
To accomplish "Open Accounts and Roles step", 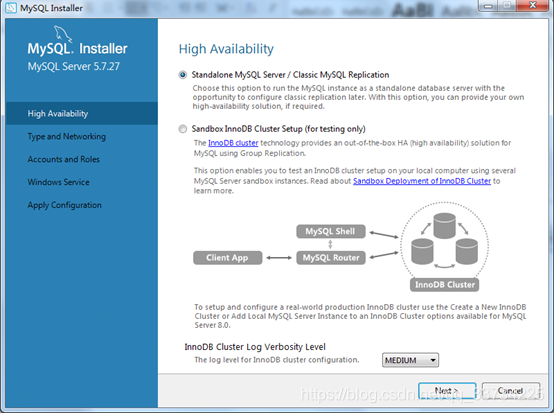I will (64, 159).
